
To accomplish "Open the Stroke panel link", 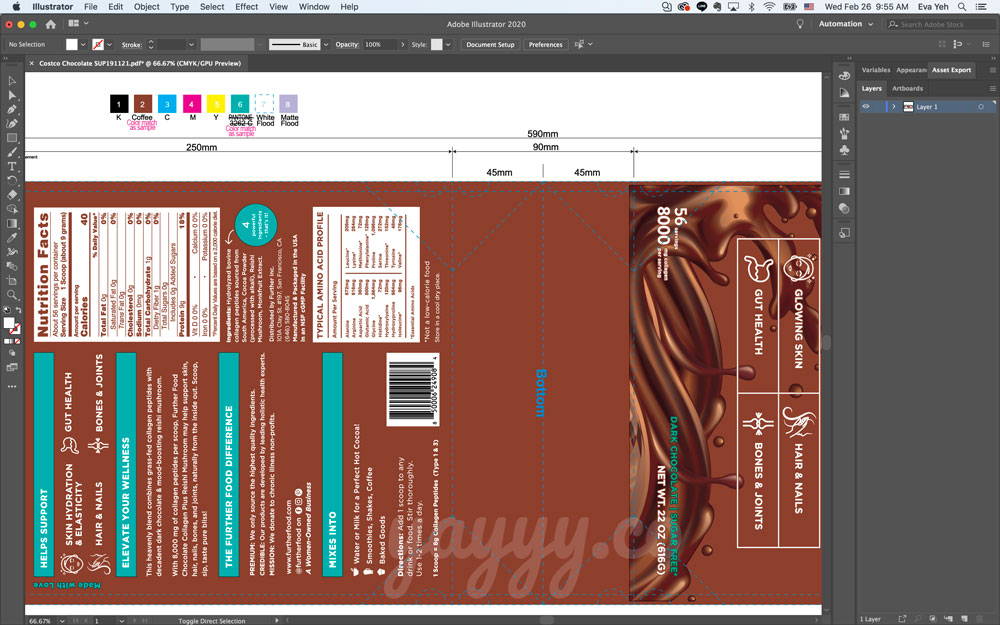I will tap(131, 45).
